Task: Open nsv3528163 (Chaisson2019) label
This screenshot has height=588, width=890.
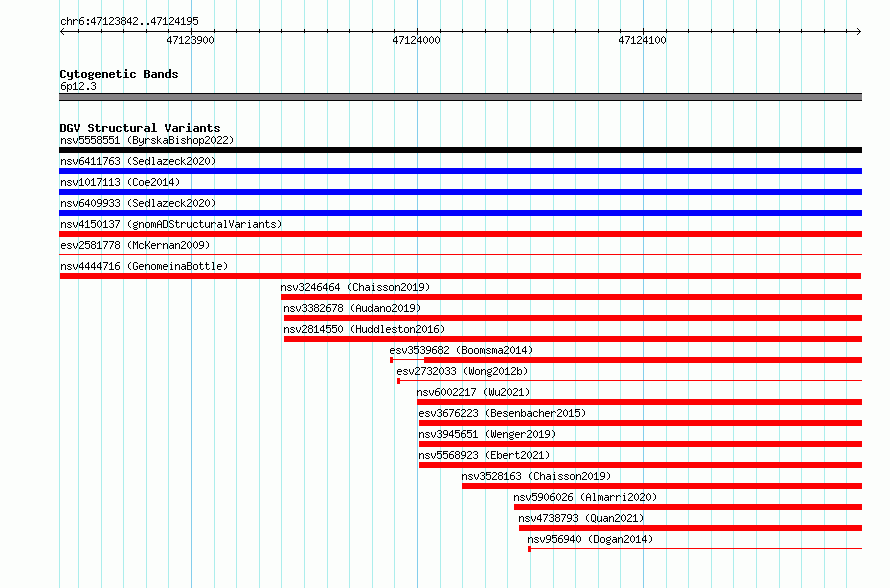Action: [x=536, y=476]
